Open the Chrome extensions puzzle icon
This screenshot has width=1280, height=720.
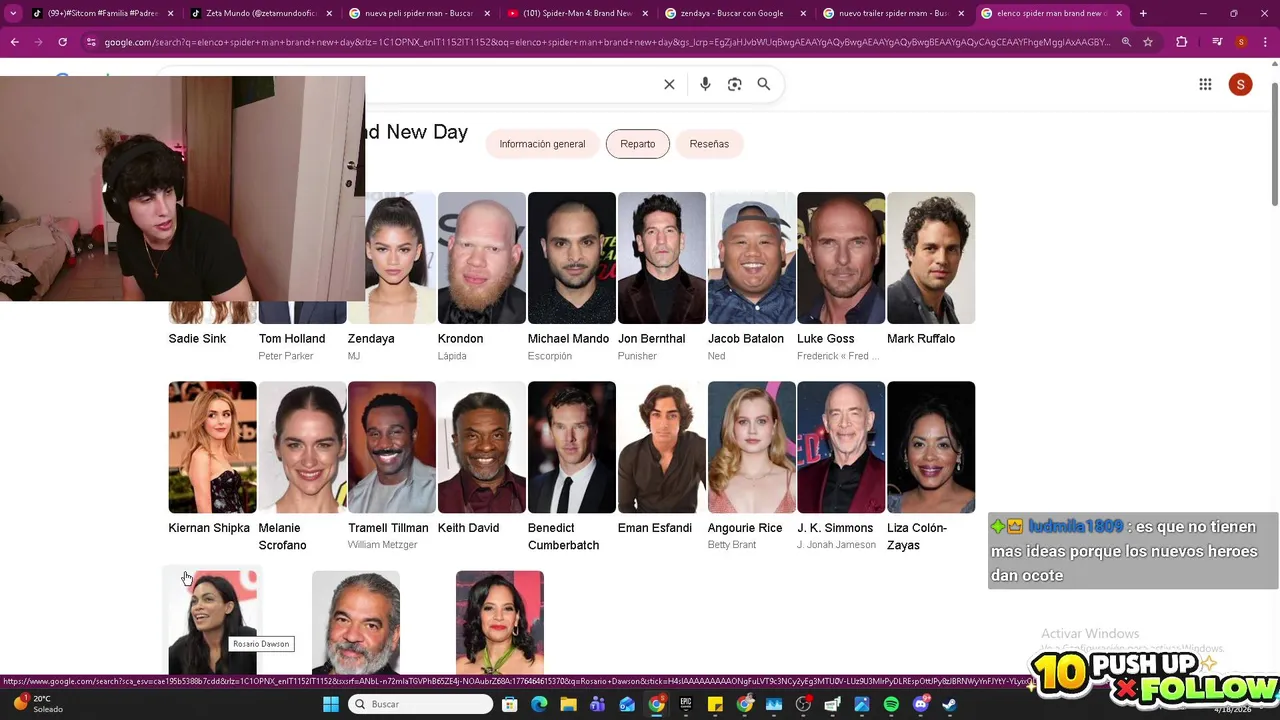pyautogui.click(x=1181, y=42)
